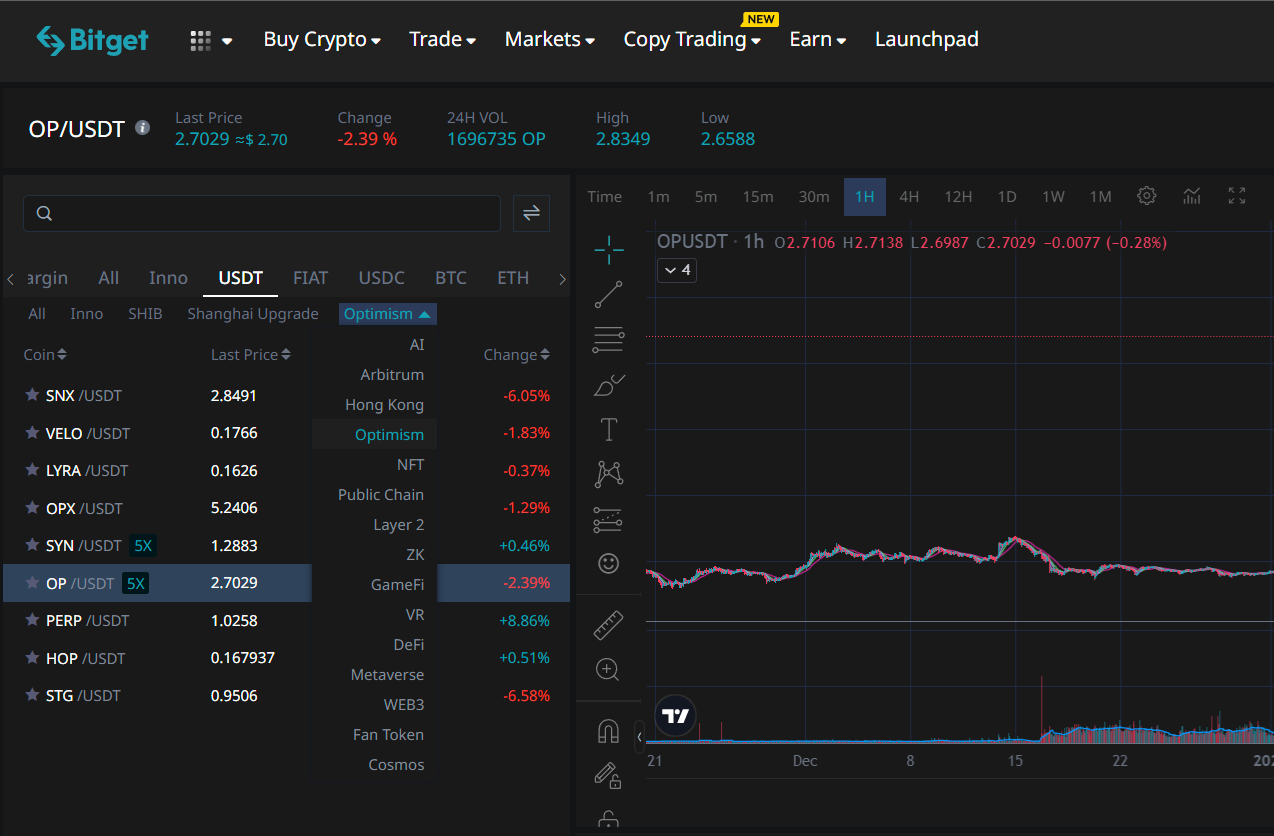1274x836 pixels.
Task: Click the coin search input field
Action: pos(262,213)
